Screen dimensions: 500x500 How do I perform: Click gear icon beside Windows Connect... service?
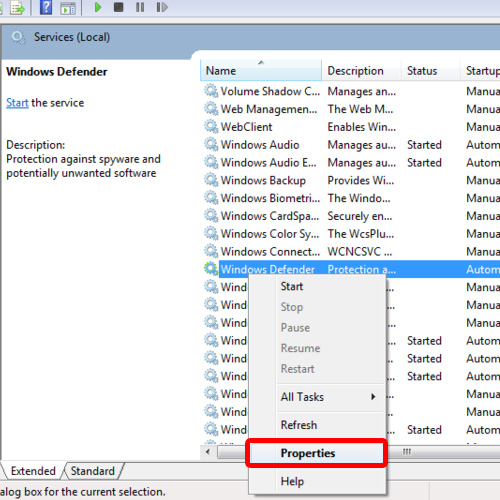211,251
